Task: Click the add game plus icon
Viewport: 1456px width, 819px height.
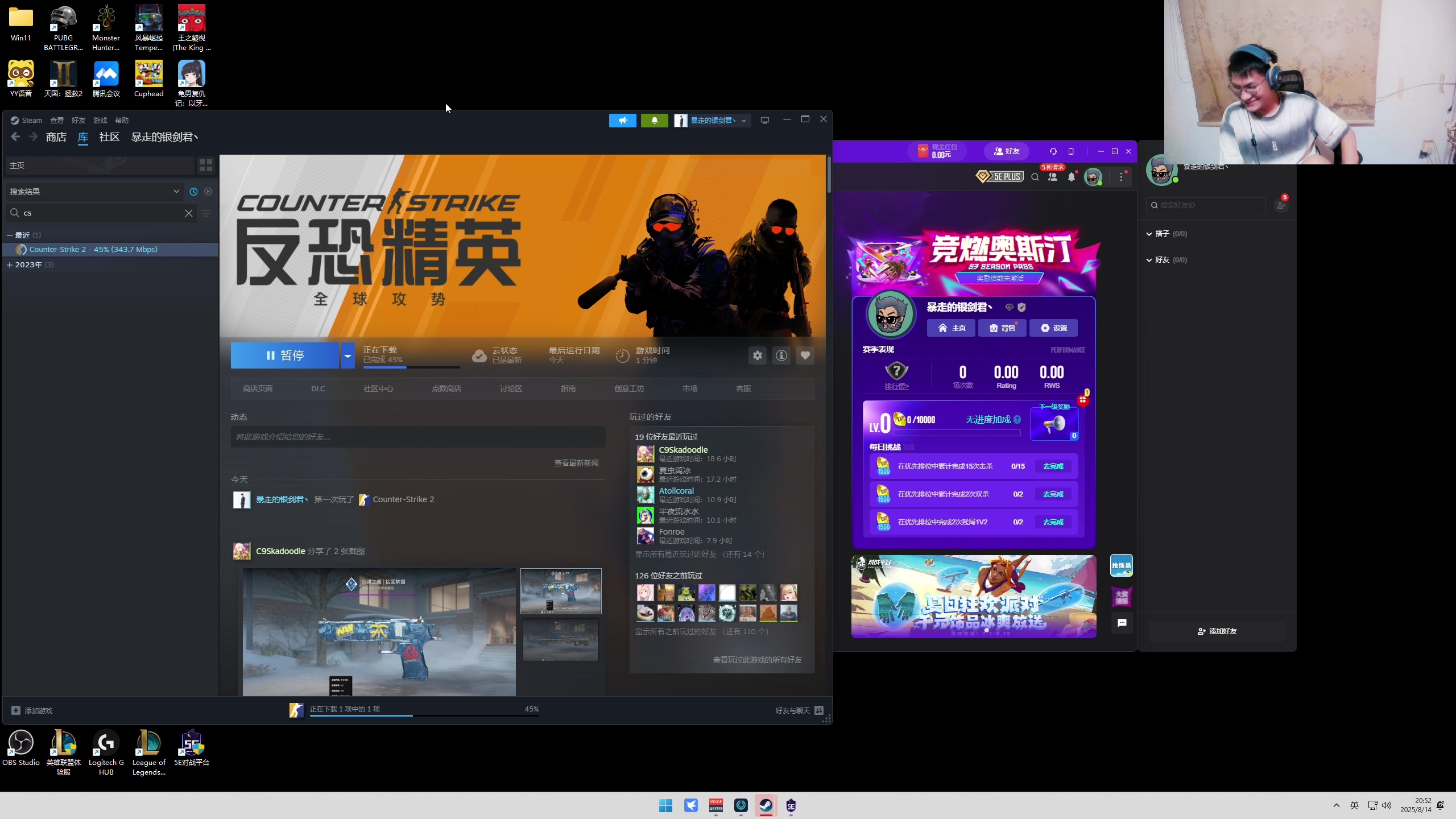Action: point(16,710)
